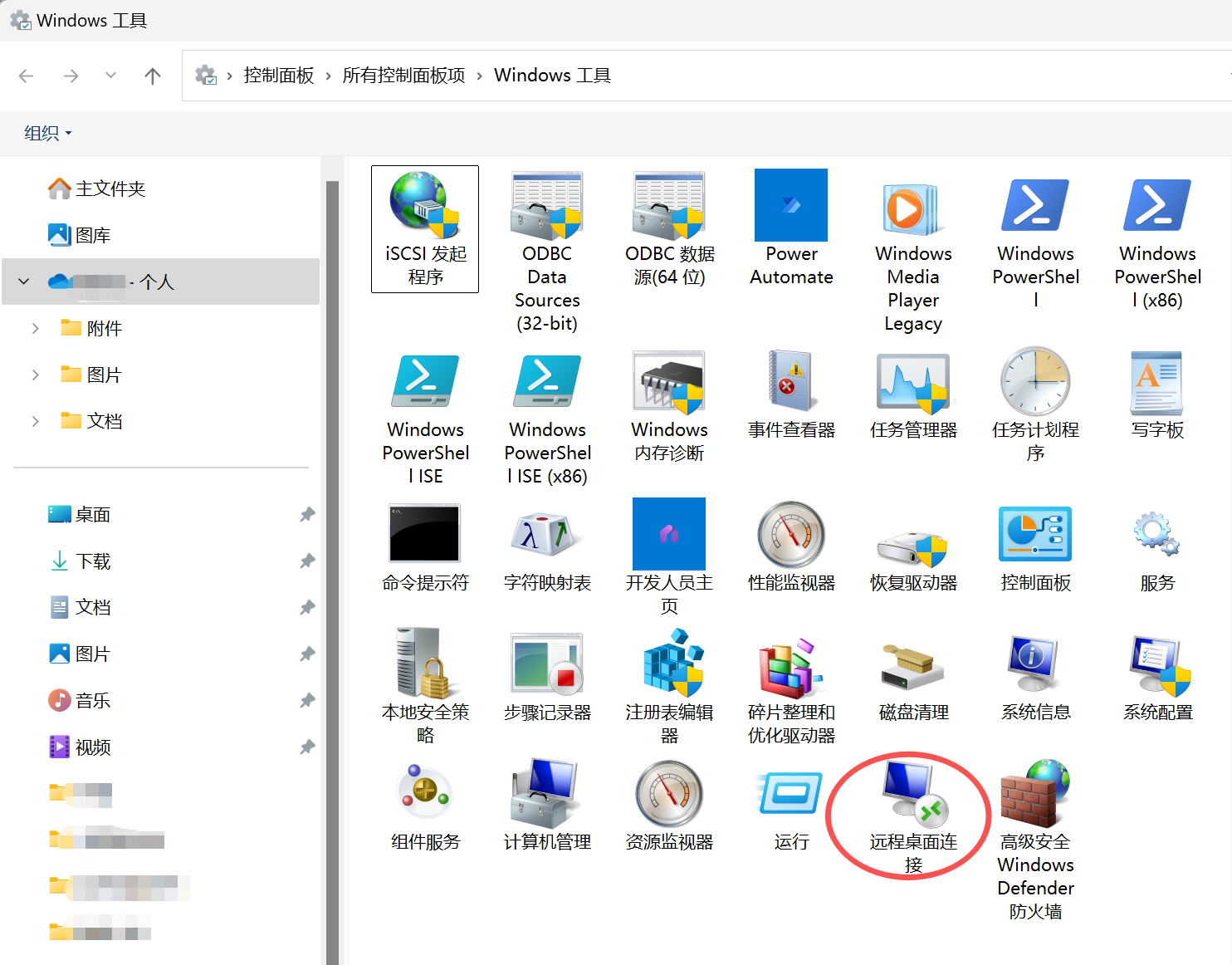Click 控制面板 in the address bar
1232x965 pixels.
(279, 76)
